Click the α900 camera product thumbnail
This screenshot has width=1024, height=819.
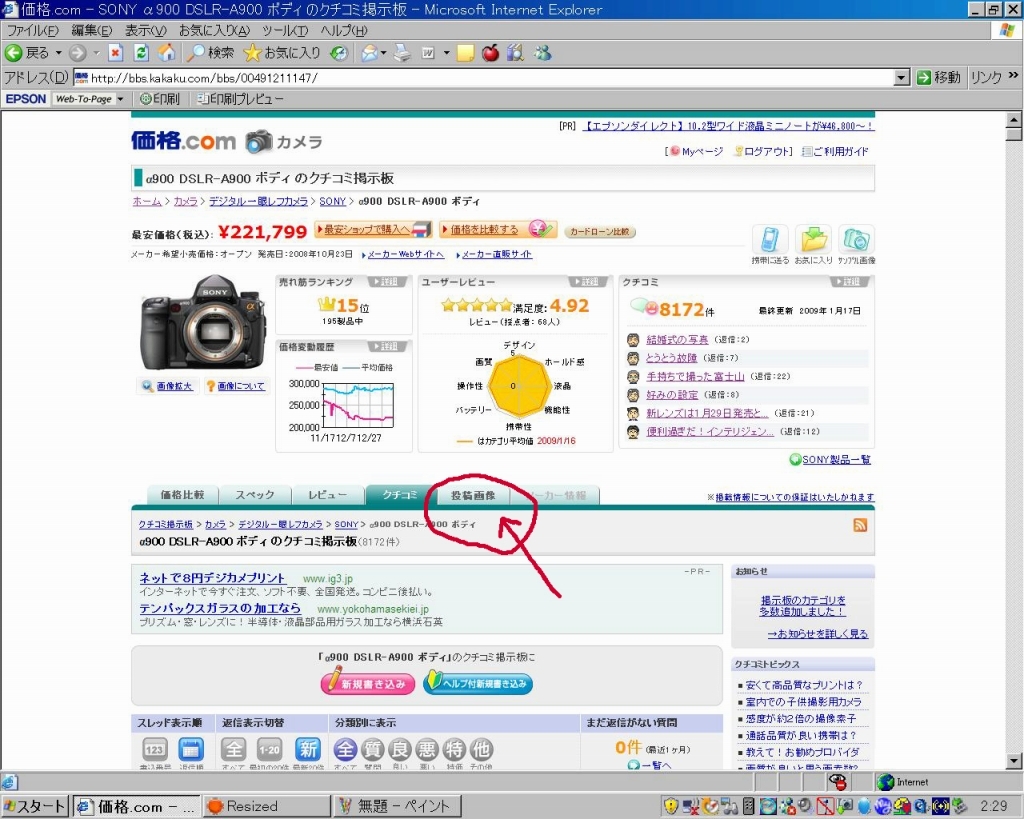203,323
